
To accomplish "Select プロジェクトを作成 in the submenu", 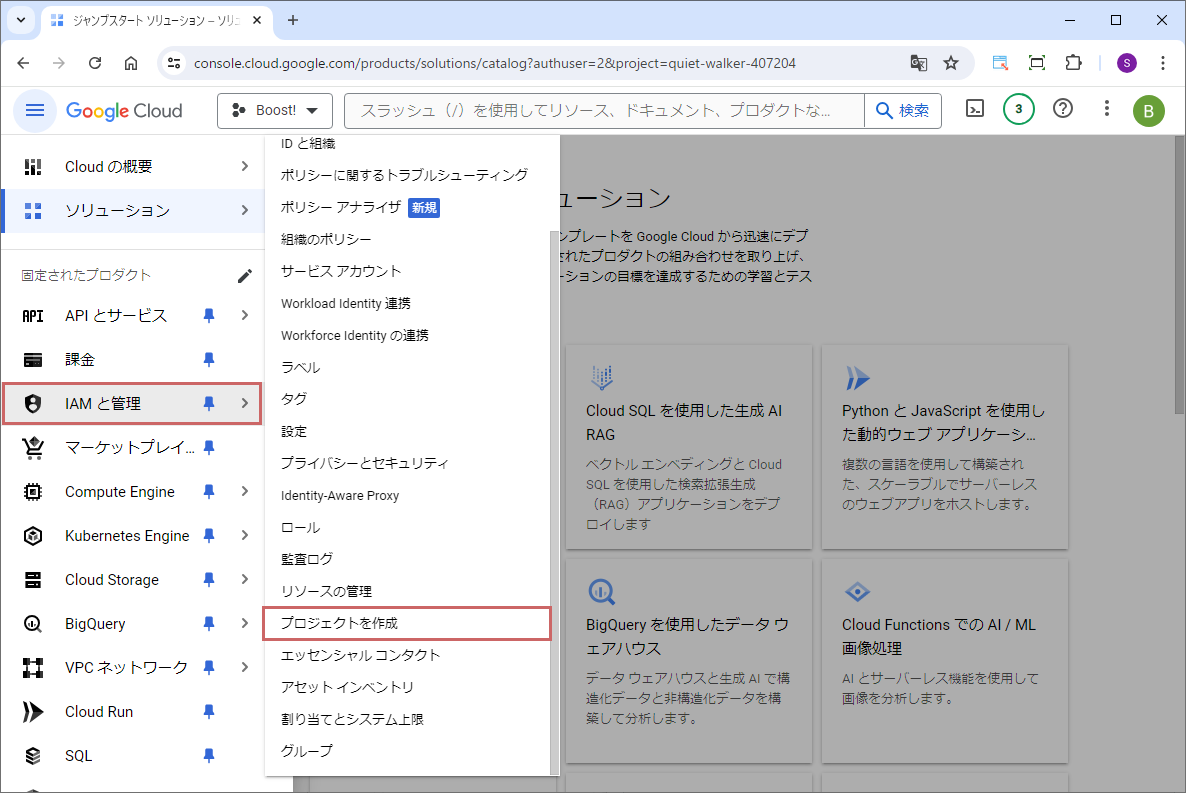I will point(340,623).
